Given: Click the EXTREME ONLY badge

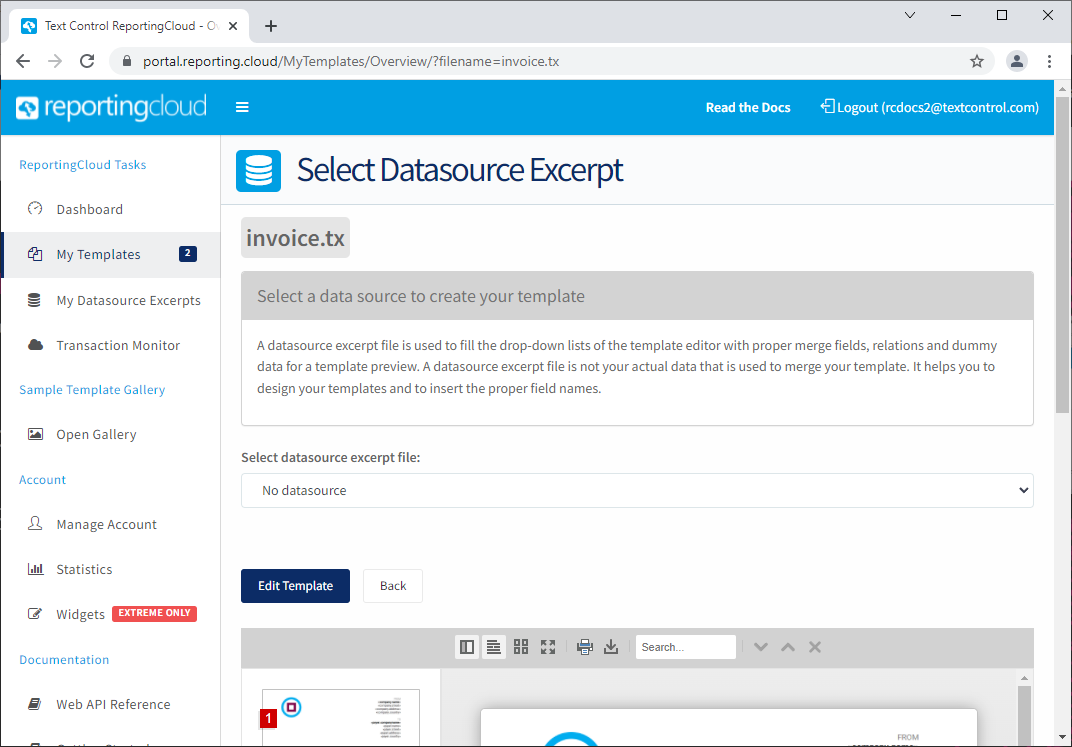Looking at the screenshot, I should point(155,613).
